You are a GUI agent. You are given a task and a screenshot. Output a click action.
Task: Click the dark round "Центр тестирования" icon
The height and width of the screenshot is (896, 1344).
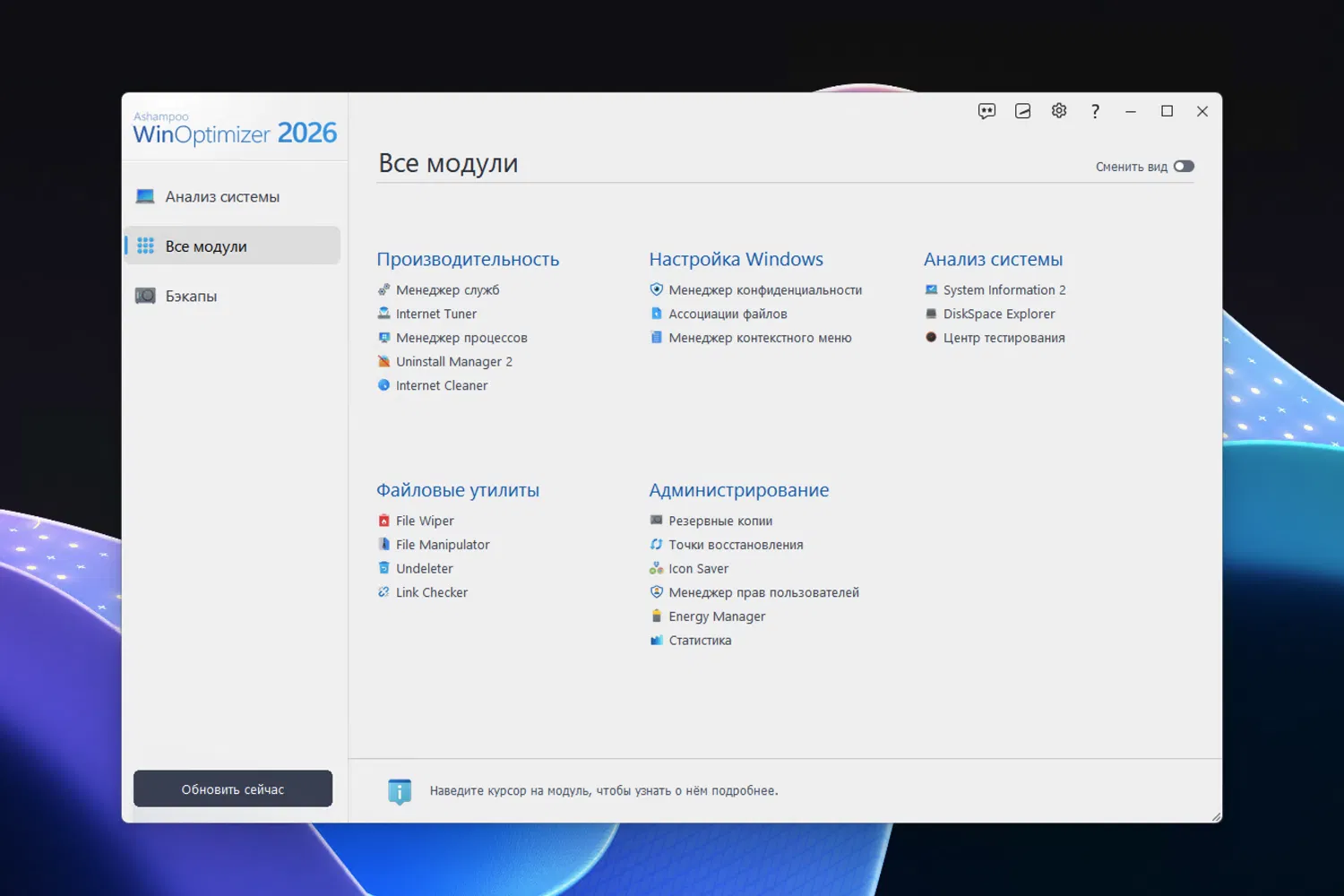(x=931, y=338)
